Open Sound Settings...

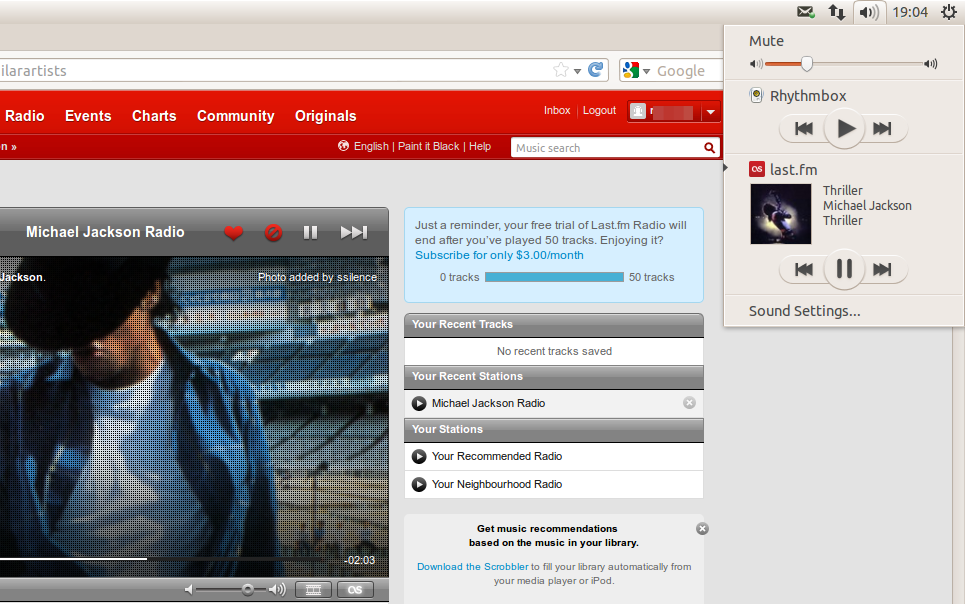[x=804, y=311]
